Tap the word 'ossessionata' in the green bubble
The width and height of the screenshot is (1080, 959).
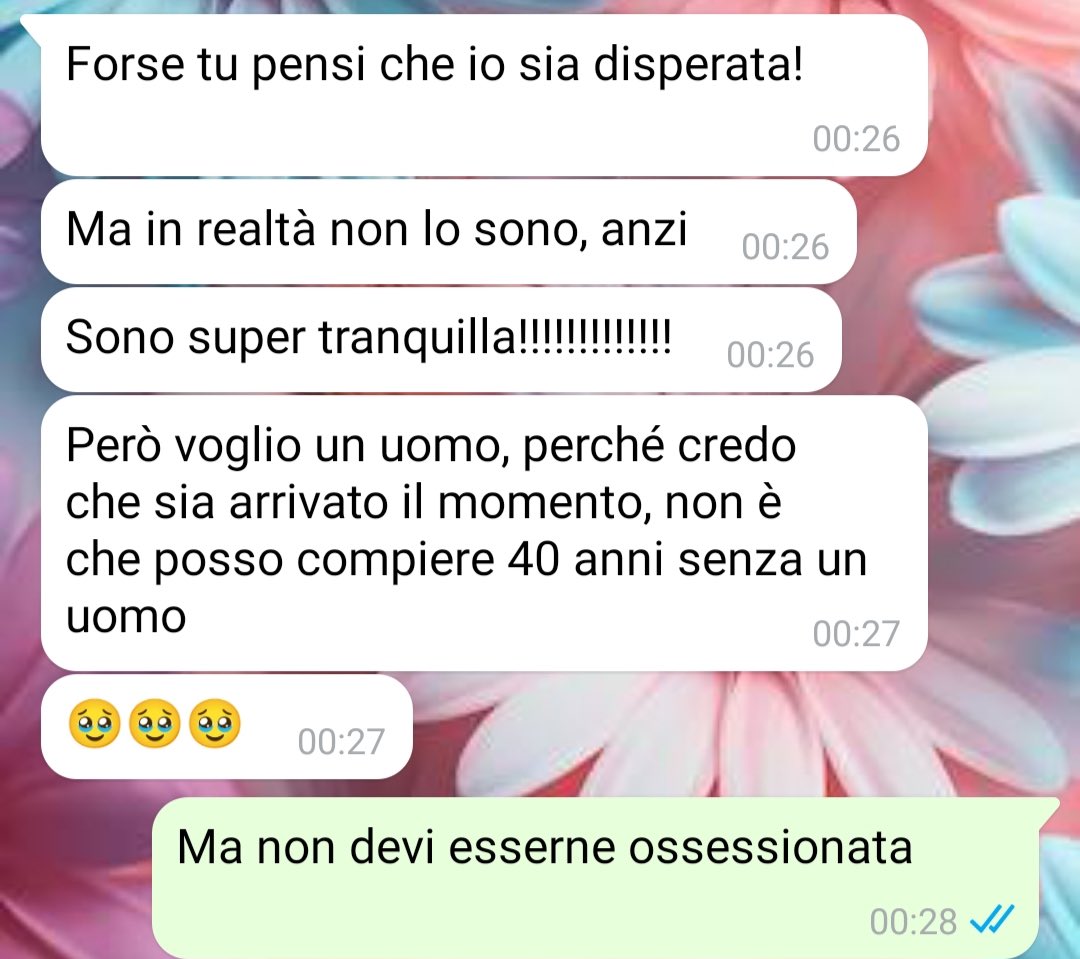[770, 847]
